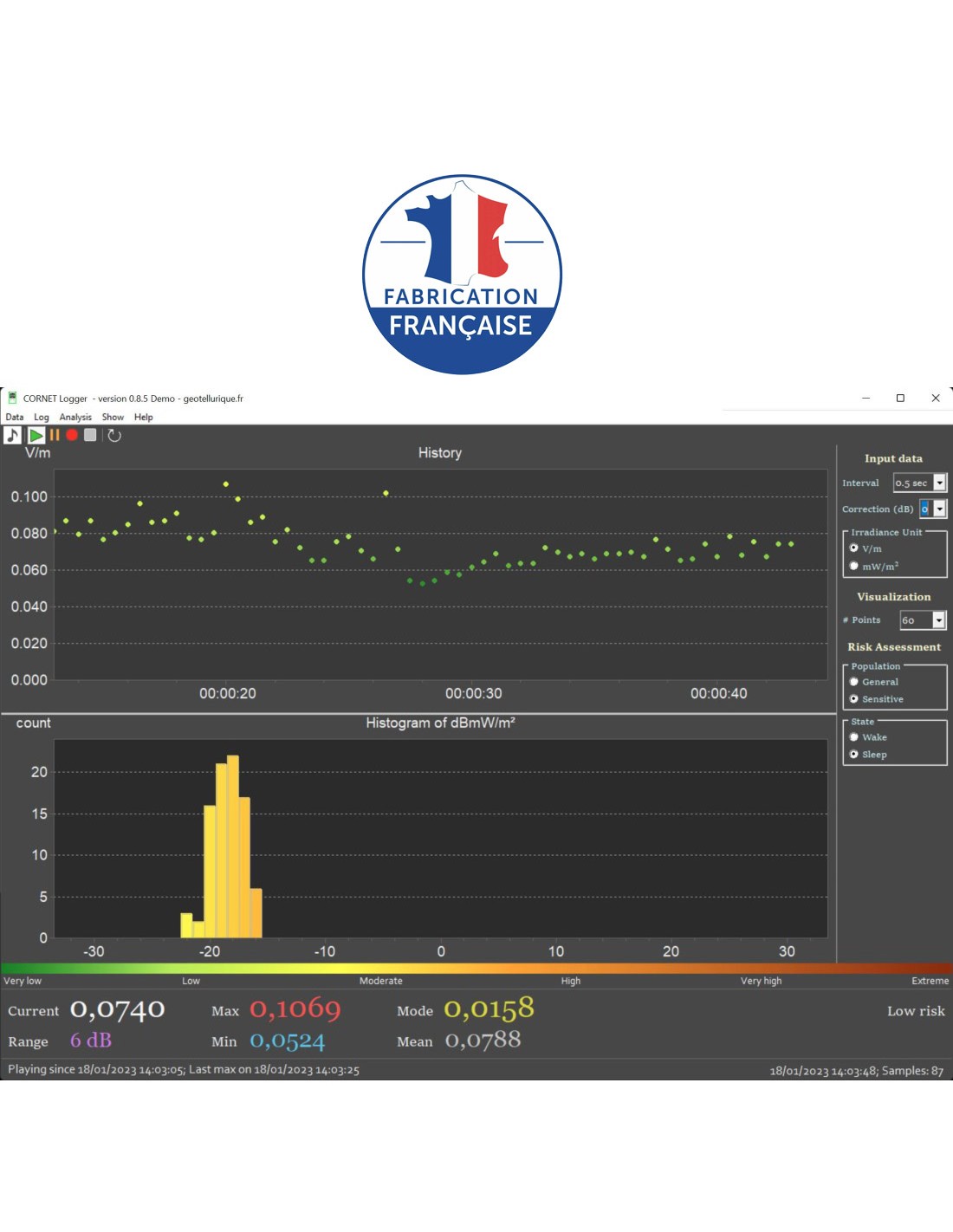This screenshot has height=1232, width=953.
Task: Click the Input data section heading
Action: 893,458
